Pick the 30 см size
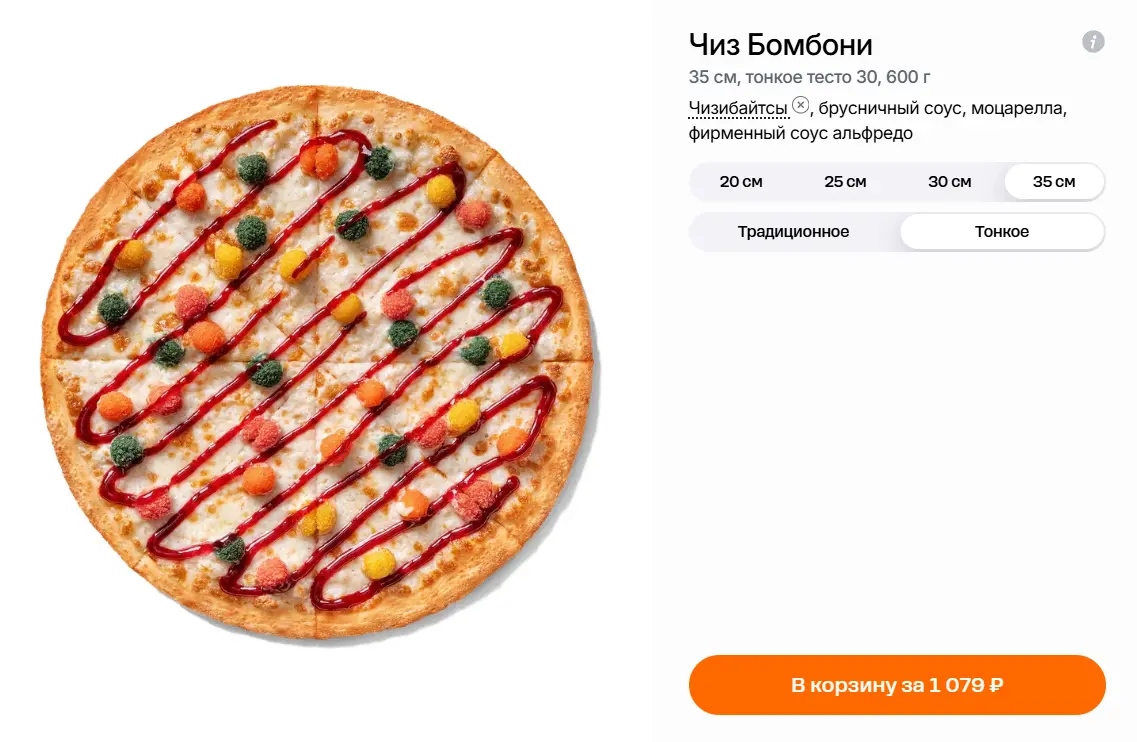Screen dimensions: 1137x742 tap(949, 181)
